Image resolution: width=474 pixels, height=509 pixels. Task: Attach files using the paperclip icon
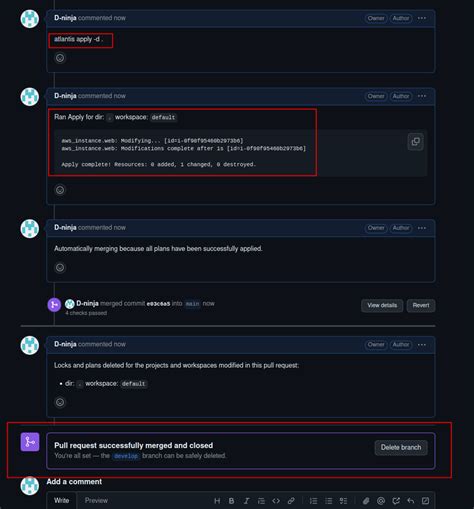tap(366, 501)
